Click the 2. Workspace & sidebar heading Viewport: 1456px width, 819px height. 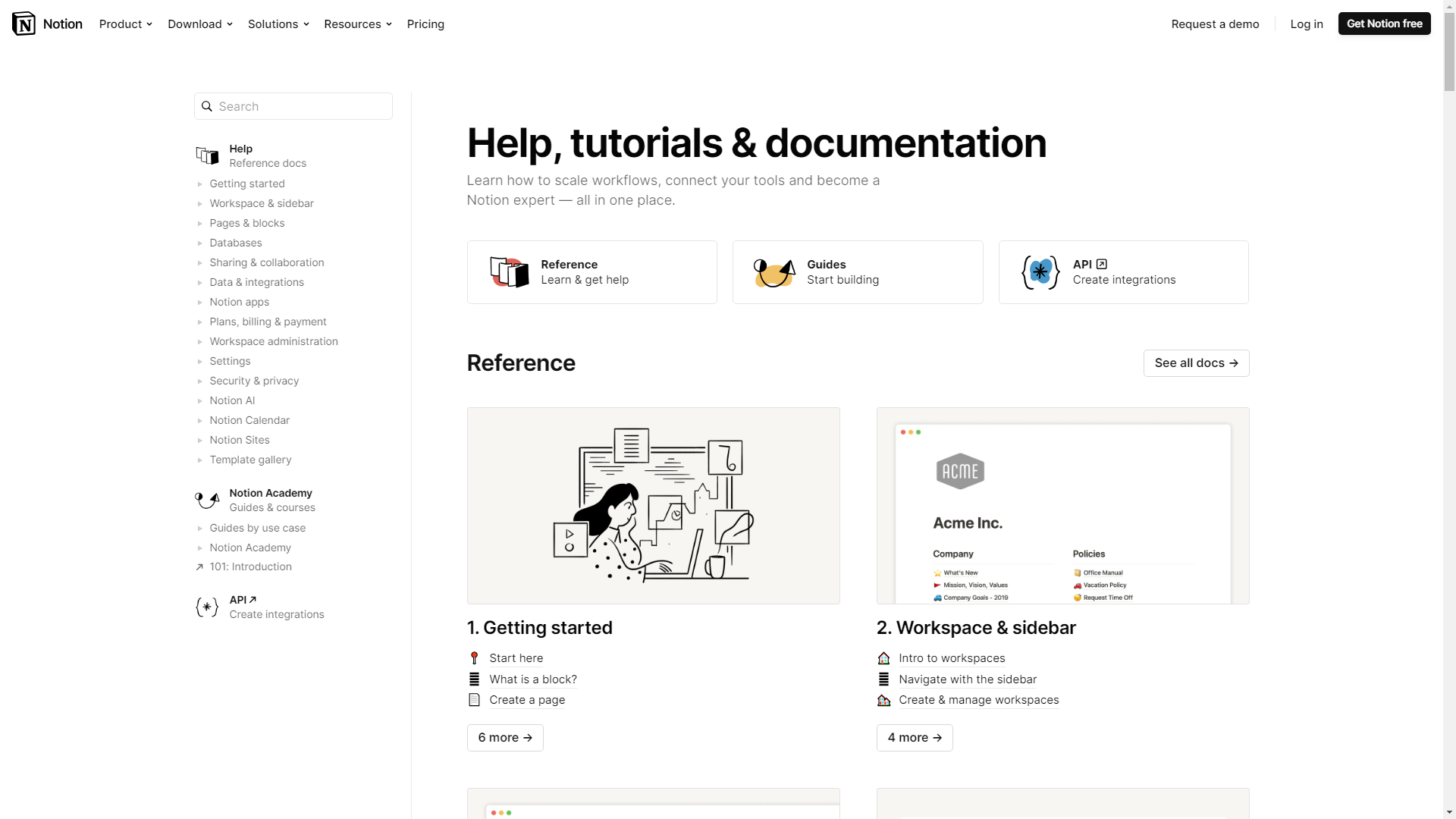point(976,628)
